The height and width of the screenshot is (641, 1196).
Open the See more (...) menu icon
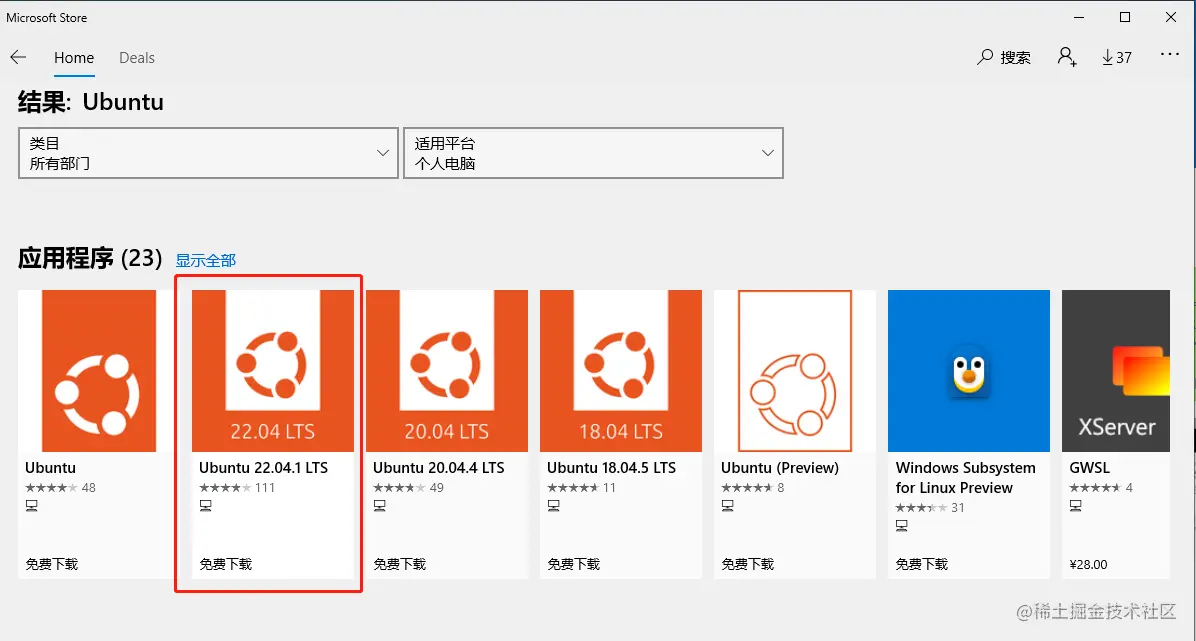click(x=1170, y=57)
